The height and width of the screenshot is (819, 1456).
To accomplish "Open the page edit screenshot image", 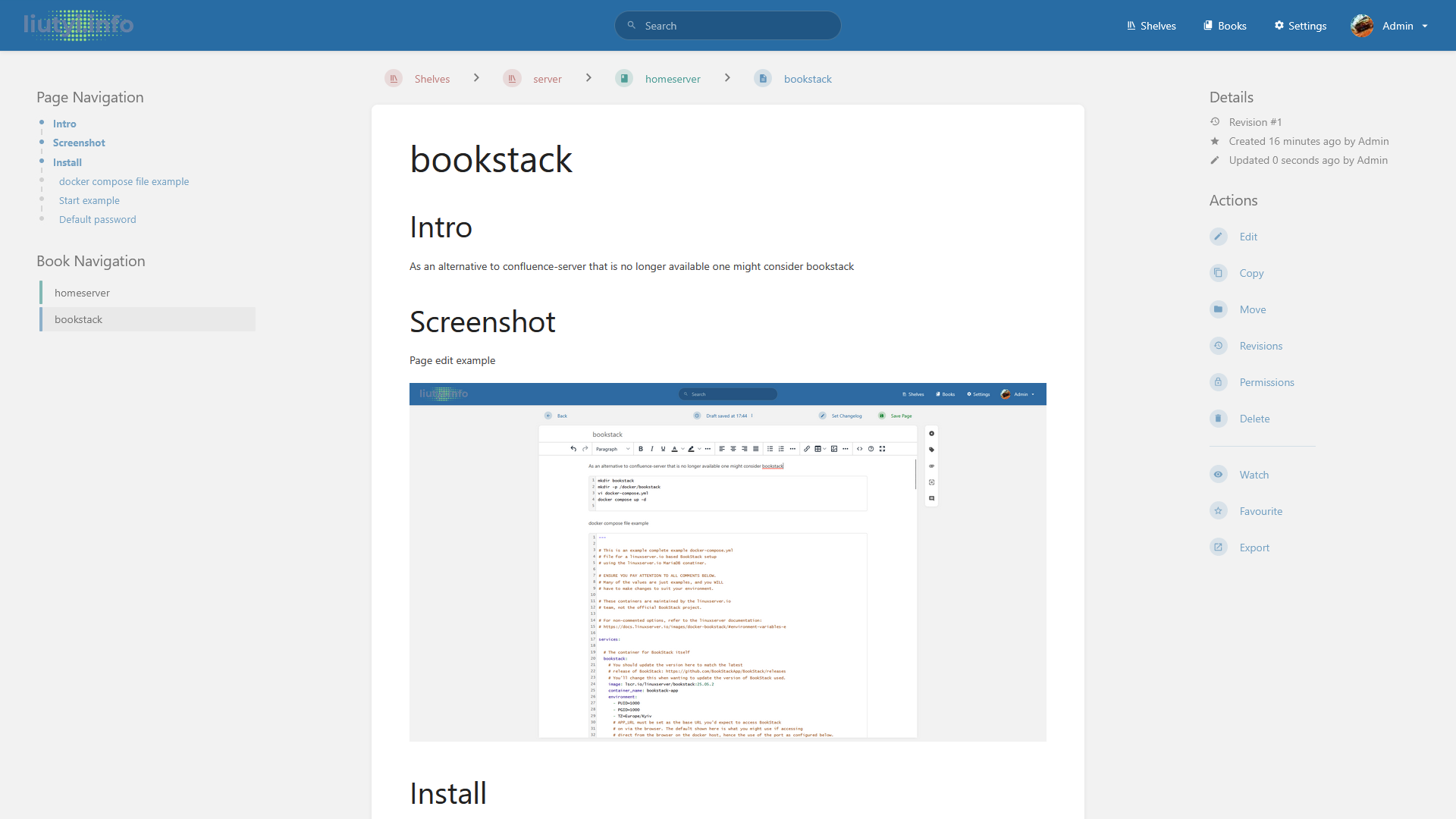I will click(x=727, y=562).
